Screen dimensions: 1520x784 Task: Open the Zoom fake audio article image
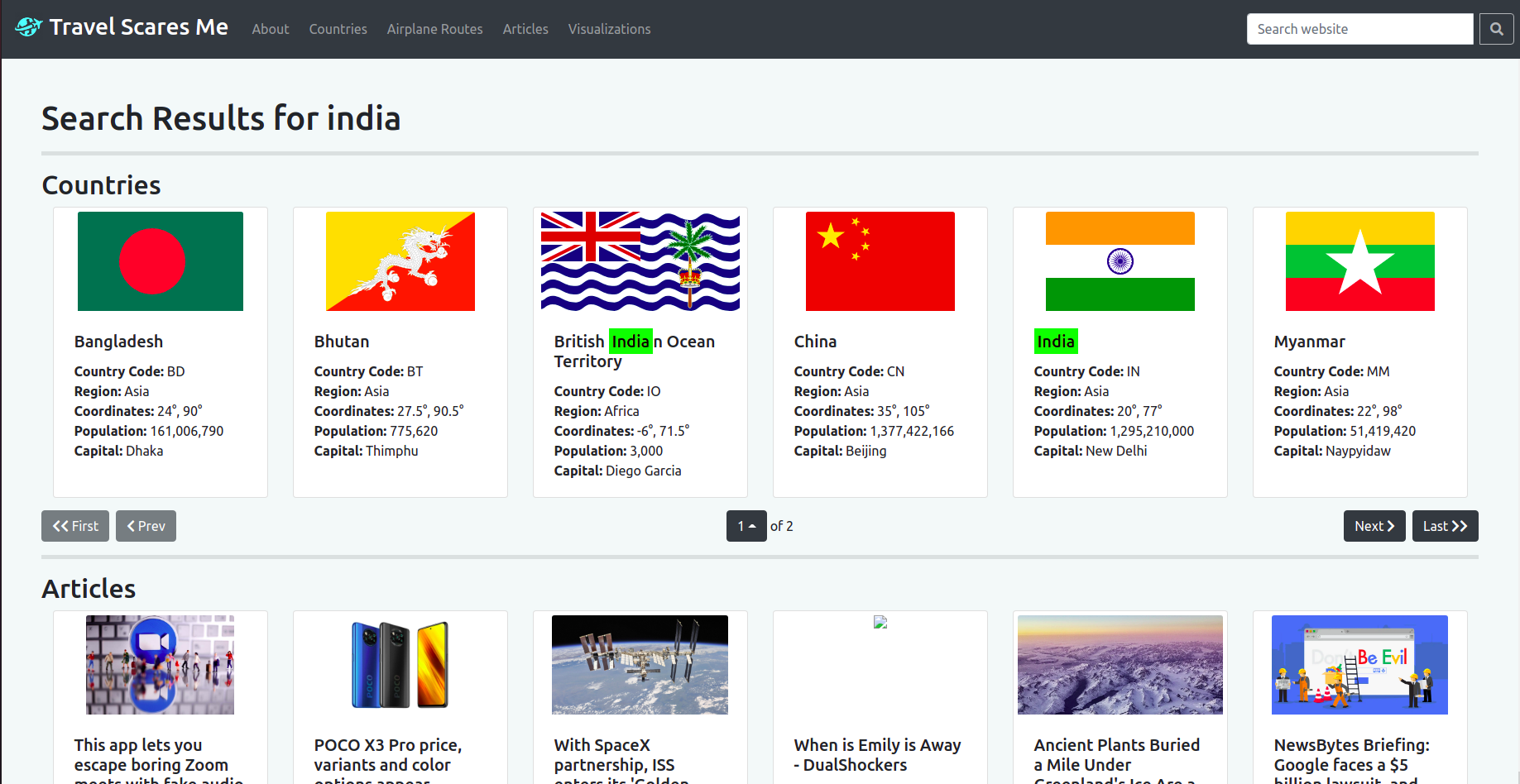[x=161, y=665]
